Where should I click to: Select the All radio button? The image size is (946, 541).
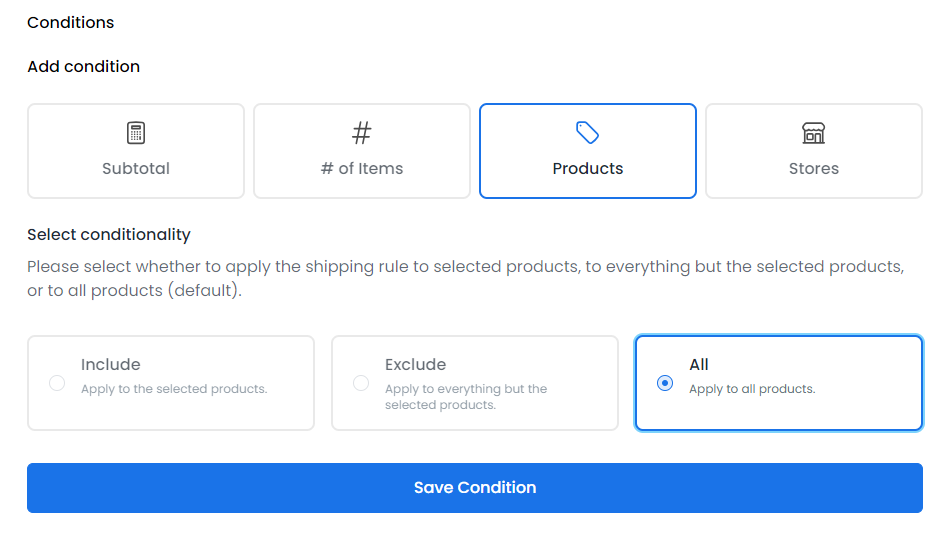tap(665, 383)
